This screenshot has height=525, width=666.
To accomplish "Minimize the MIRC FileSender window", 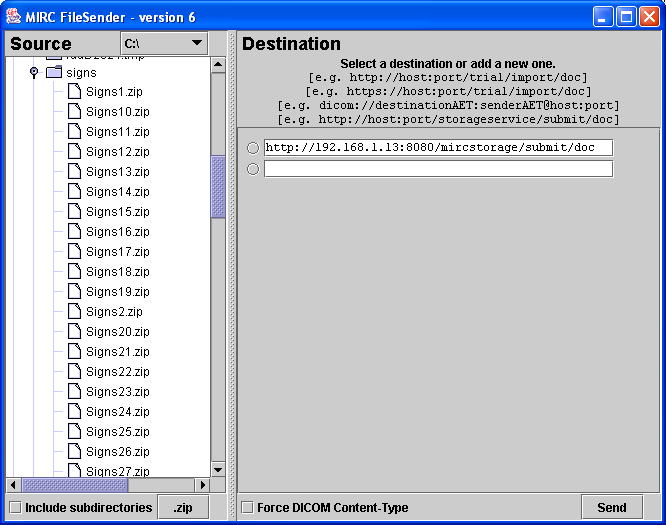I will (603, 17).
